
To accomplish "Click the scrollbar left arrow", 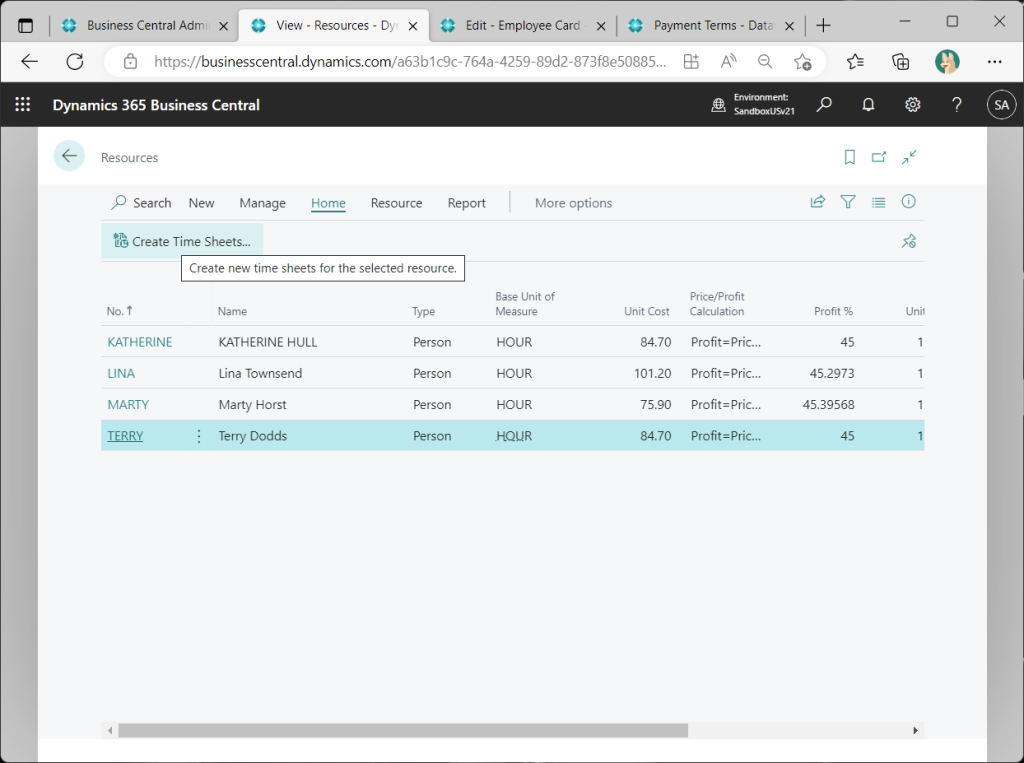I will coord(110,730).
